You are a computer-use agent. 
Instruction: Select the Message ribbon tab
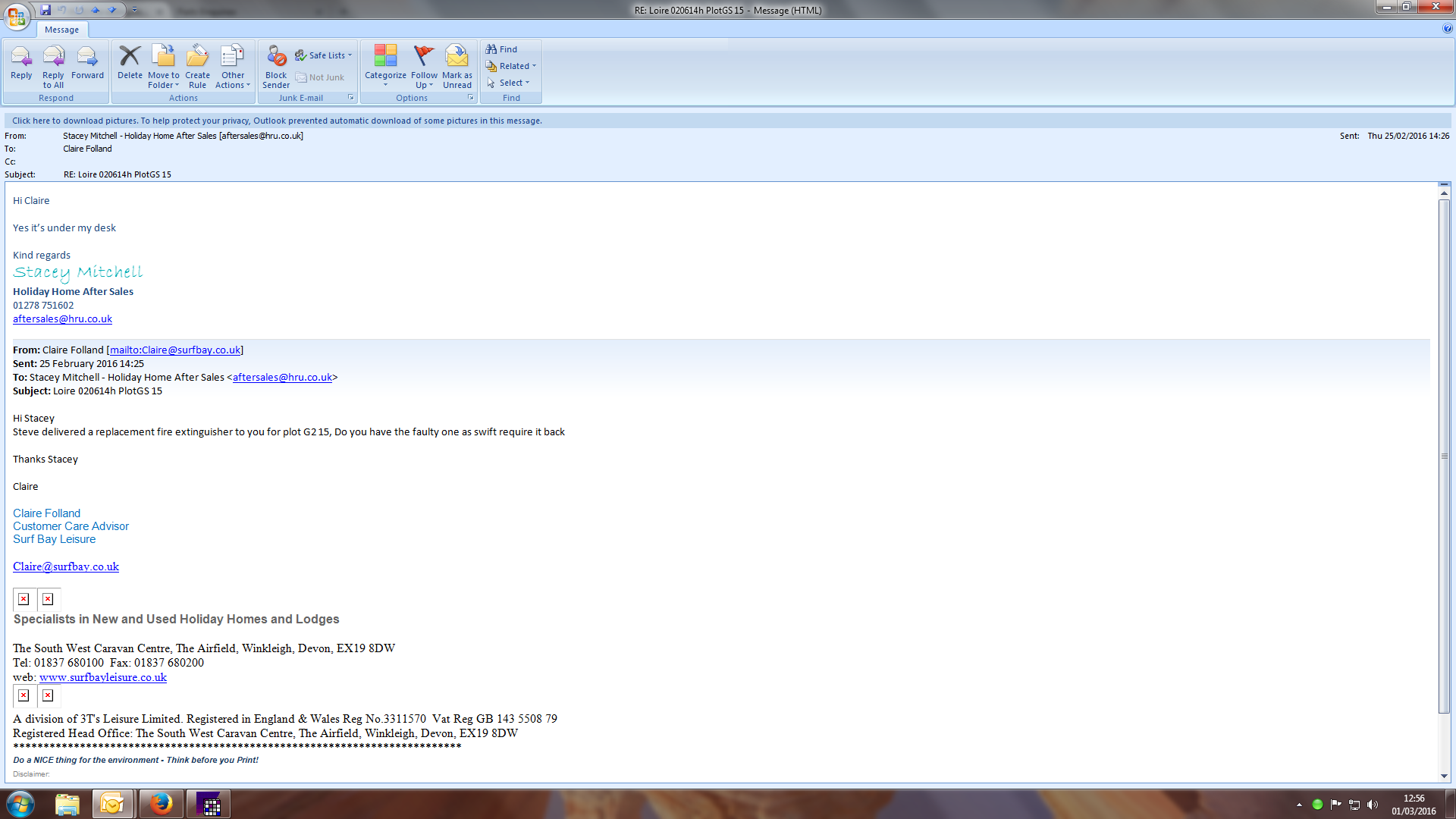(x=61, y=30)
